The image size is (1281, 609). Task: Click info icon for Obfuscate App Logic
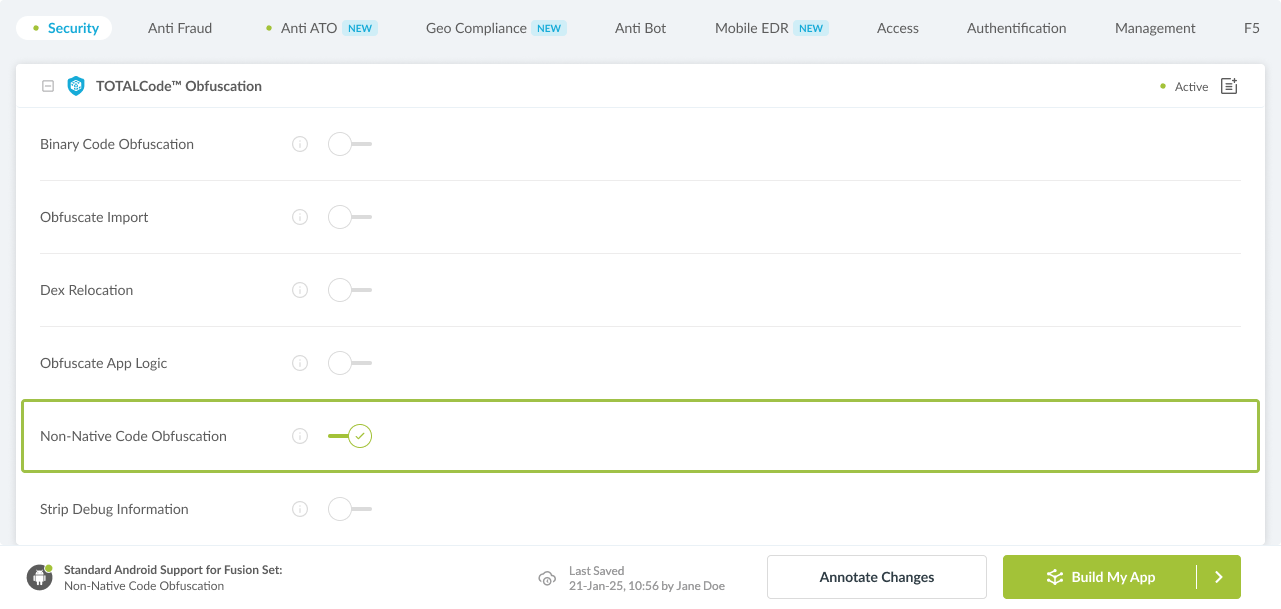click(x=300, y=363)
